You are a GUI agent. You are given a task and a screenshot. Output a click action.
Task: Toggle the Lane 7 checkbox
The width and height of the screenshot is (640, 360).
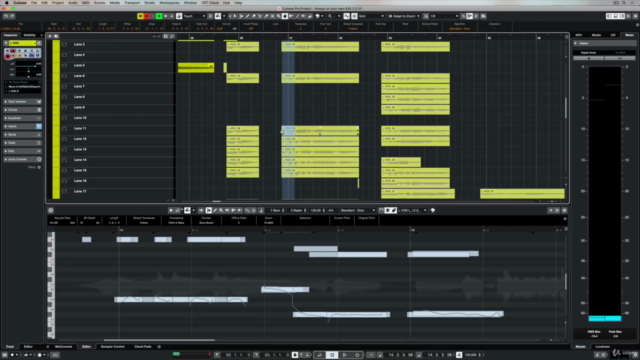64,87
